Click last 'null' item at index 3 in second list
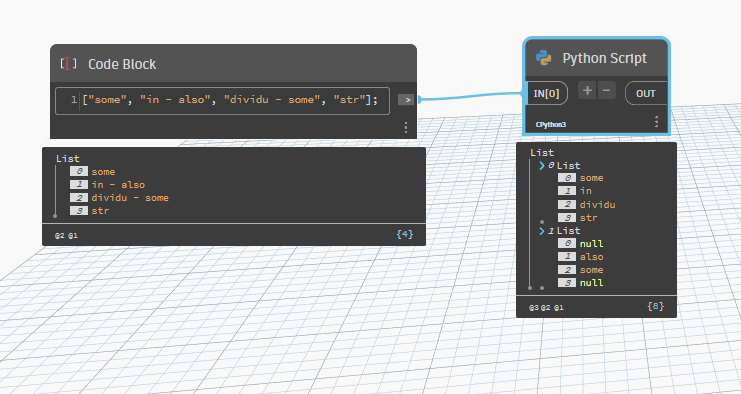Viewport: 741px width, 394px height. 591,283
